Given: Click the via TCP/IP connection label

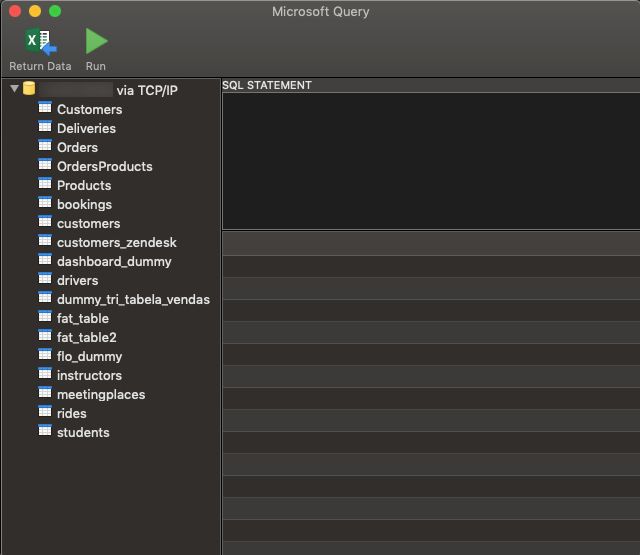Looking at the screenshot, I should coord(147,90).
